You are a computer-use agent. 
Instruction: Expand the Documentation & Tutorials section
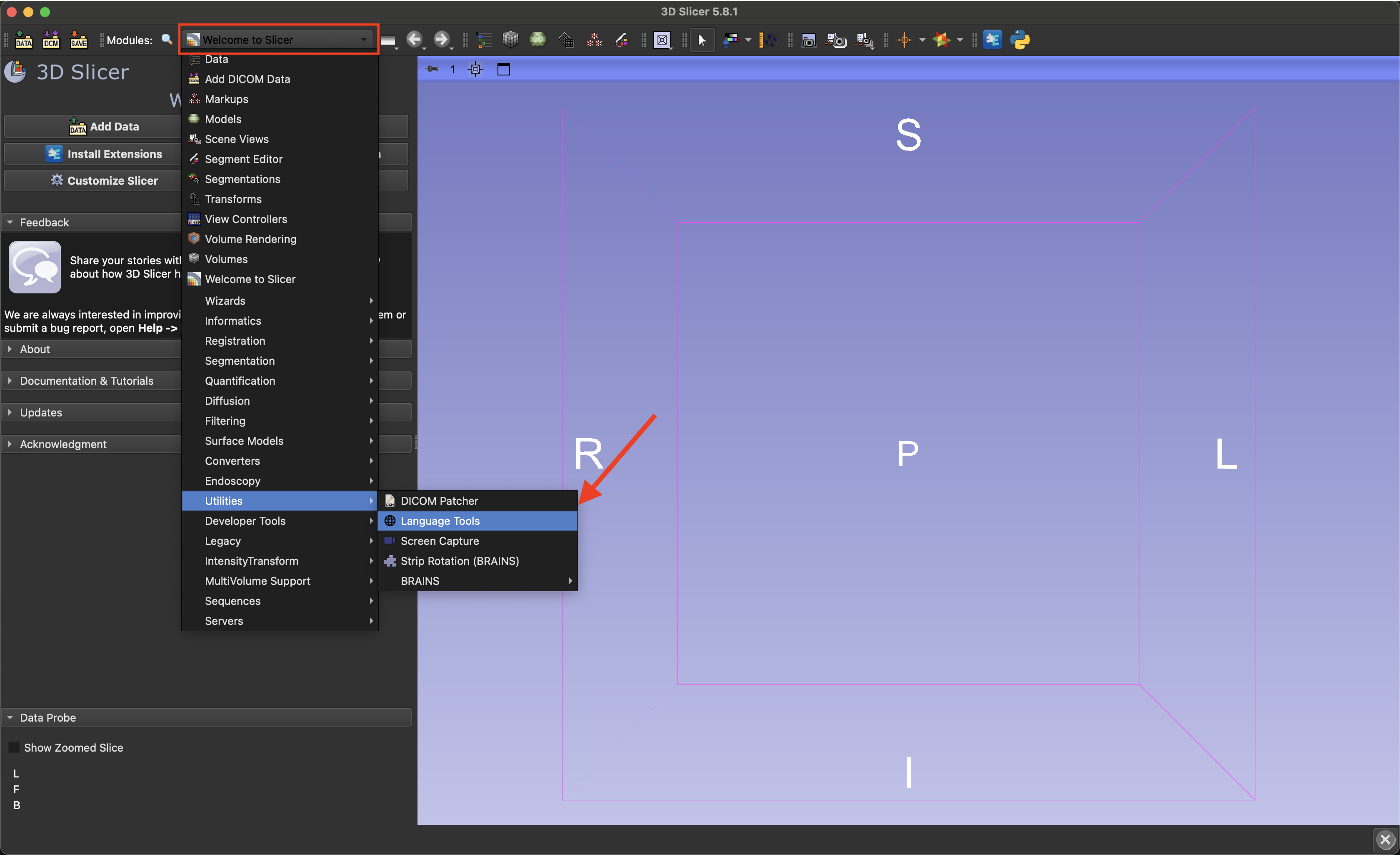click(x=86, y=381)
